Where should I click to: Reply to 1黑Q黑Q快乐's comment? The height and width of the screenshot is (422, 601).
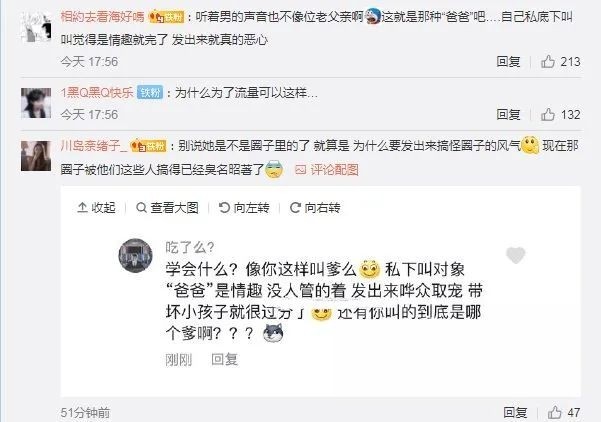coord(508,114)
